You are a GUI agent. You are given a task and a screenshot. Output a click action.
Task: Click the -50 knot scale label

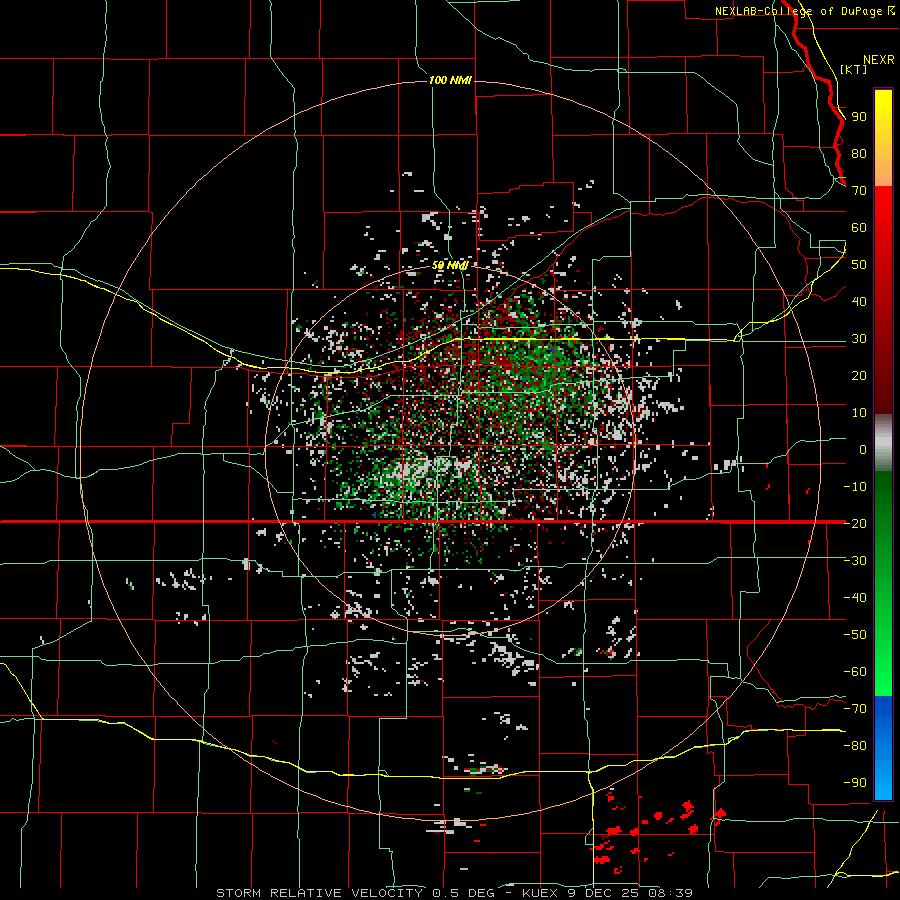855,635
